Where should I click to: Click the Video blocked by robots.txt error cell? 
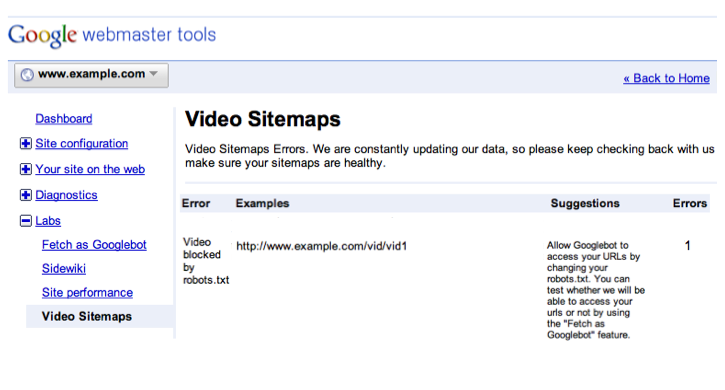[206, 261]
